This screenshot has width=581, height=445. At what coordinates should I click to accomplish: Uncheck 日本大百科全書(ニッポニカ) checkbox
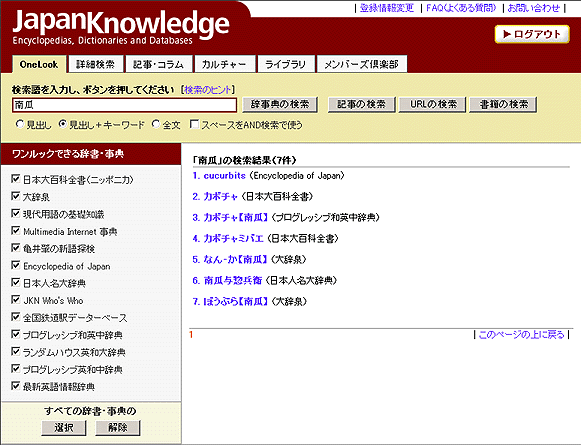(x=16, y=179)
